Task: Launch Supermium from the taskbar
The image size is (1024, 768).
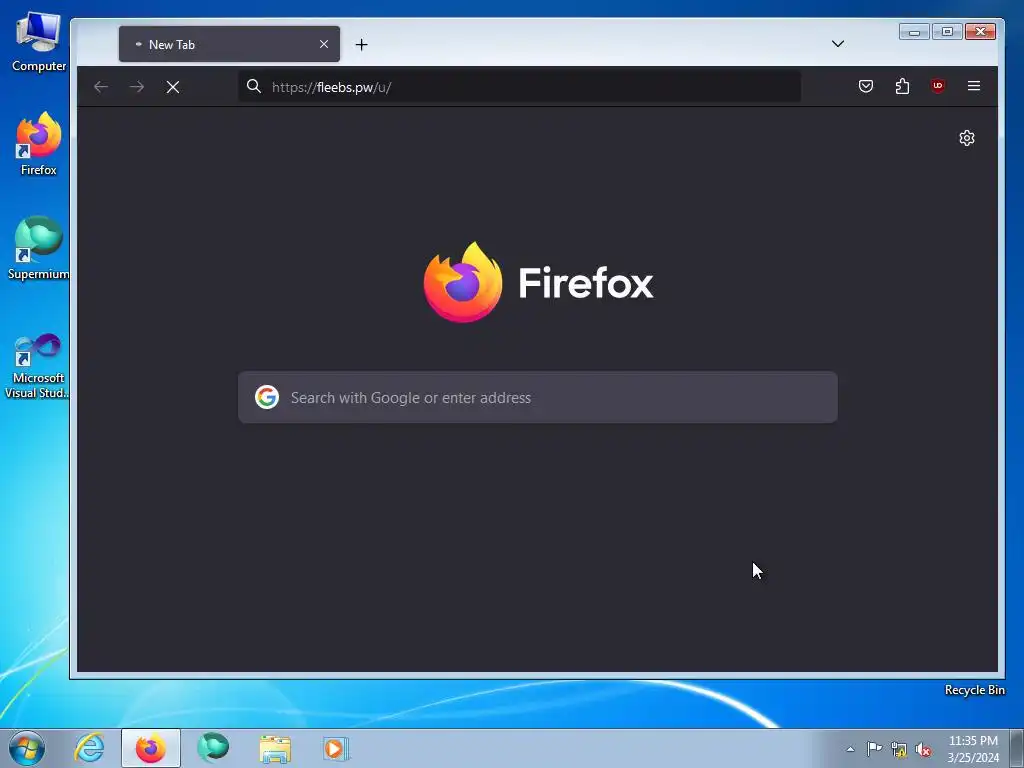Action: [x=213, y=748]
